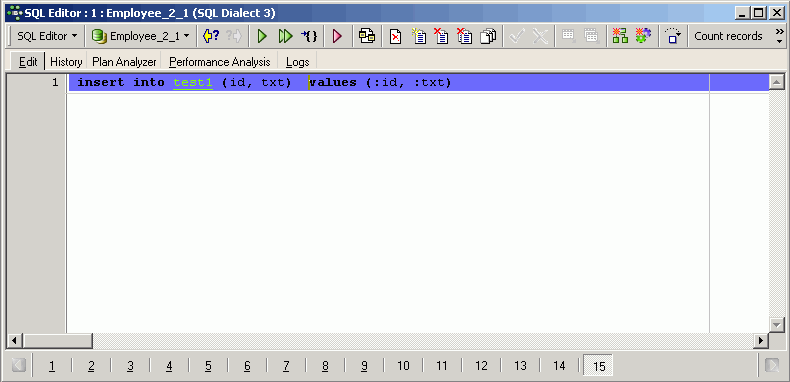Screen dimensions: 790x382
Task: Expand the toolbar overflow chevron
Action: coord(779,36)
